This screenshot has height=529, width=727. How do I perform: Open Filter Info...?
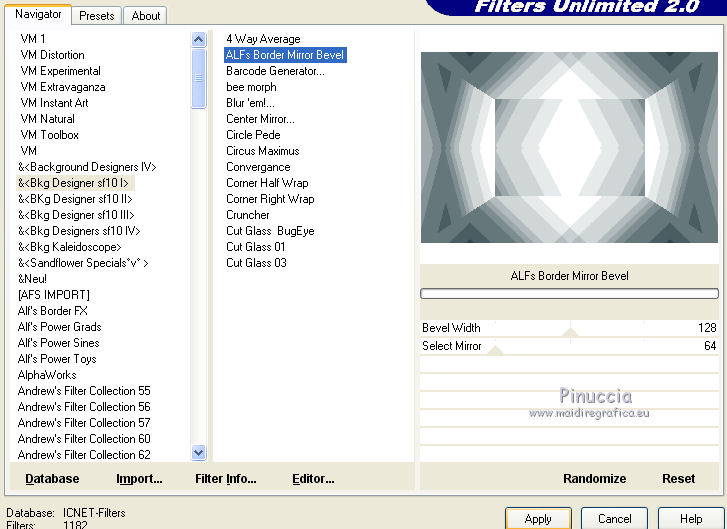(225, 478)
